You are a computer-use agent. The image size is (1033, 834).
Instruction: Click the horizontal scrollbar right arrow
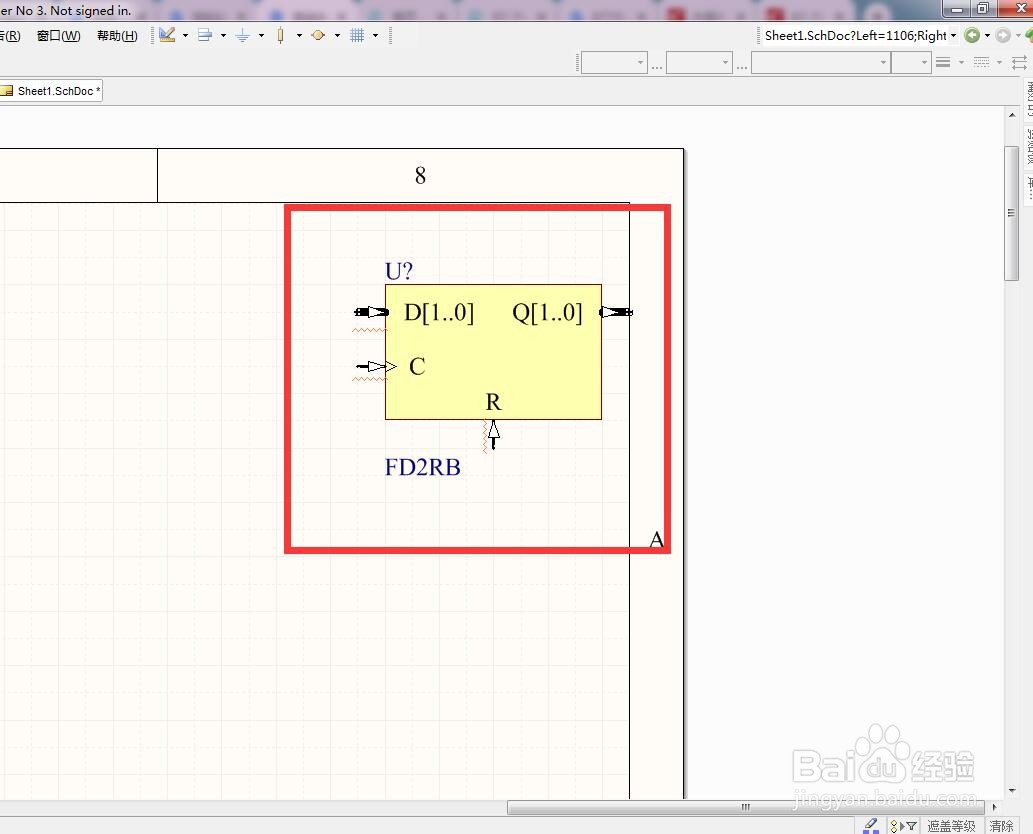coord(994,807)
